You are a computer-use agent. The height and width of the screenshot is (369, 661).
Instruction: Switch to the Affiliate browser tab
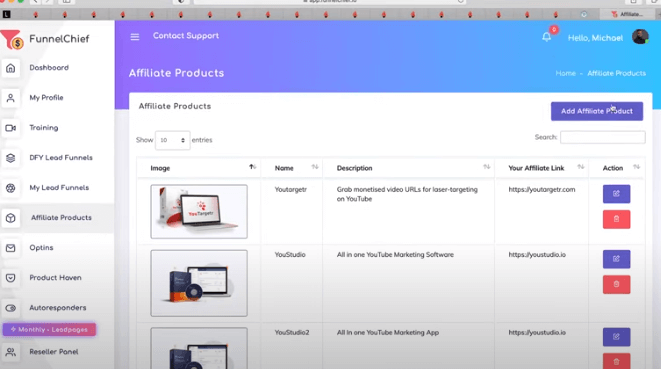[627, 14]
